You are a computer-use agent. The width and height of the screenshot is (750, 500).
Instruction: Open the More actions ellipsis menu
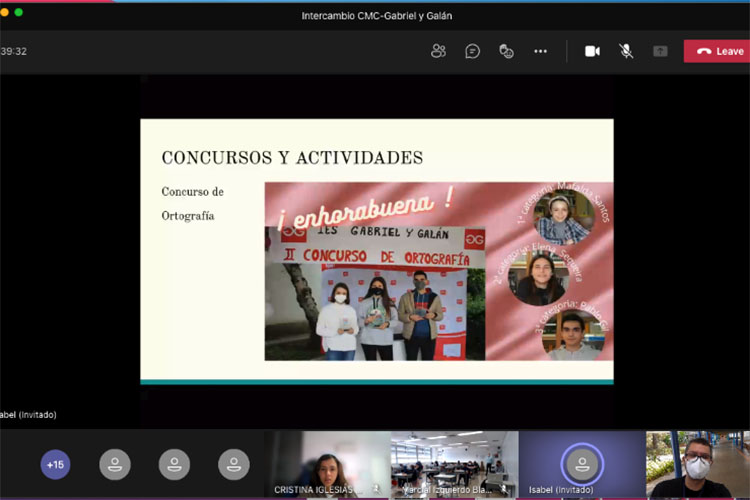541,51
